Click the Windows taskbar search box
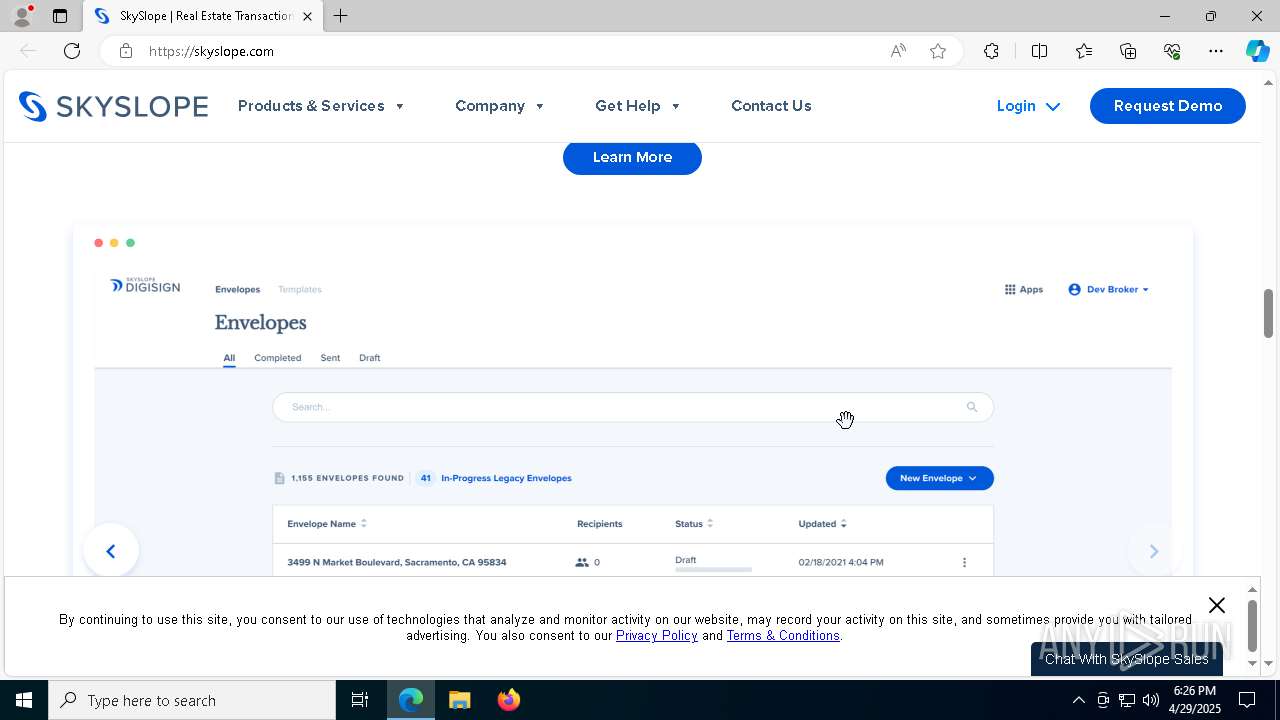This screenshot has width=1280, height=720. tap(192, 700)
